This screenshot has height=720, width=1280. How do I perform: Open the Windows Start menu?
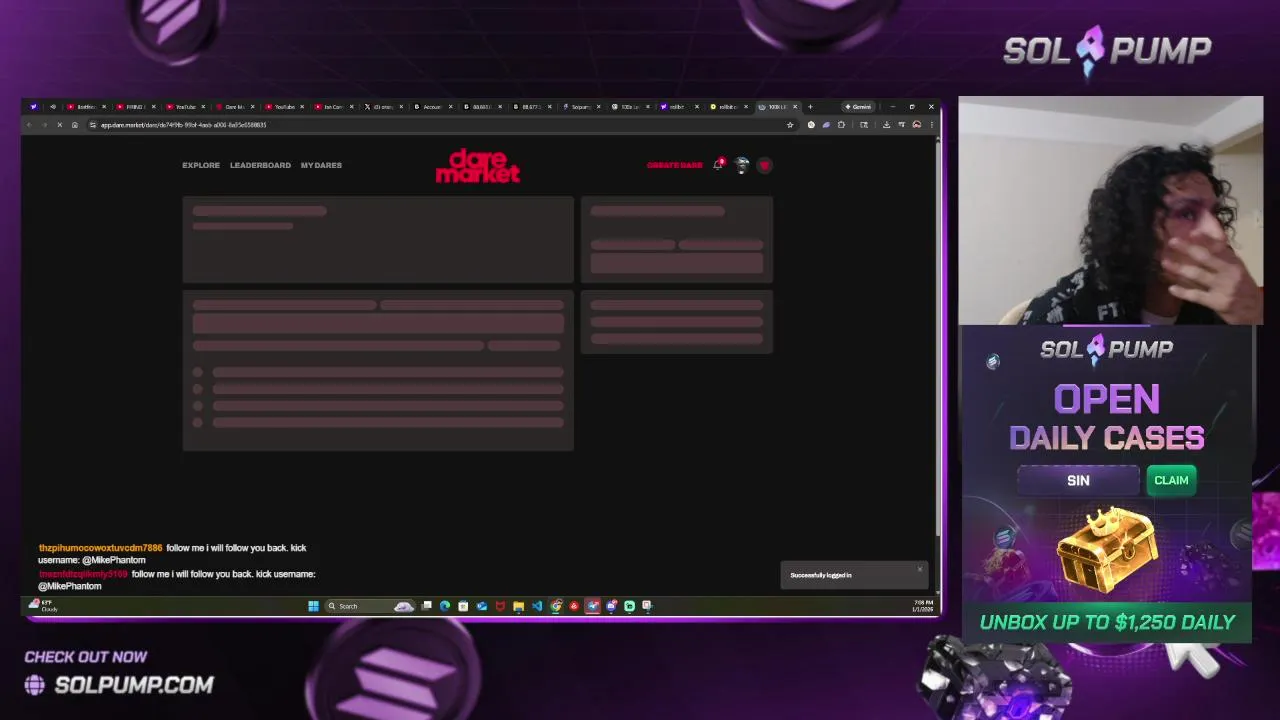(313, 606)
